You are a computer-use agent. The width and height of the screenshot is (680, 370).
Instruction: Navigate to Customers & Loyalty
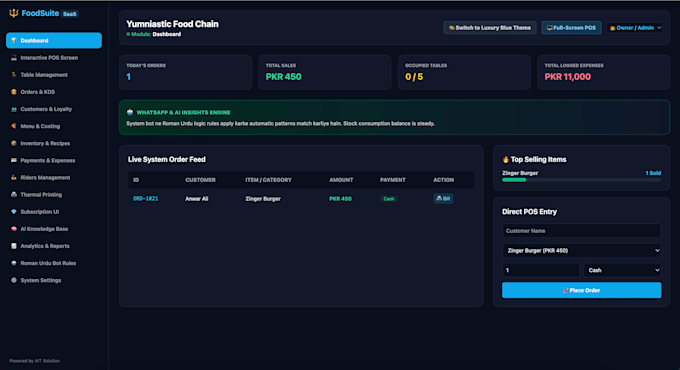[54, 109]
